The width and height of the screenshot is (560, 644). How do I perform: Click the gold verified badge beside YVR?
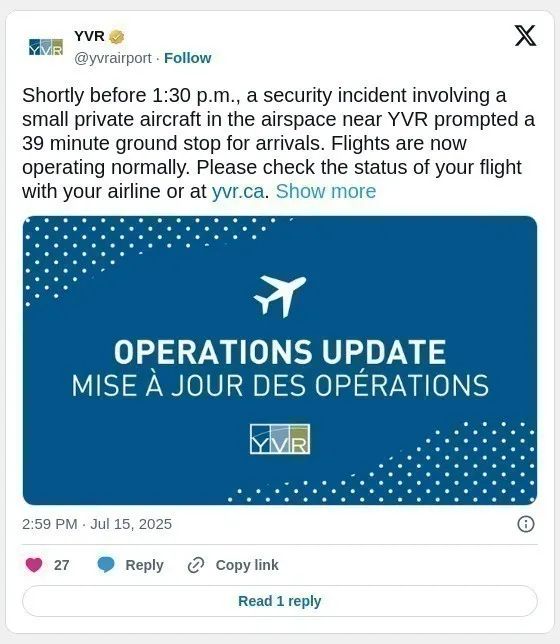[x=117, y=37]
